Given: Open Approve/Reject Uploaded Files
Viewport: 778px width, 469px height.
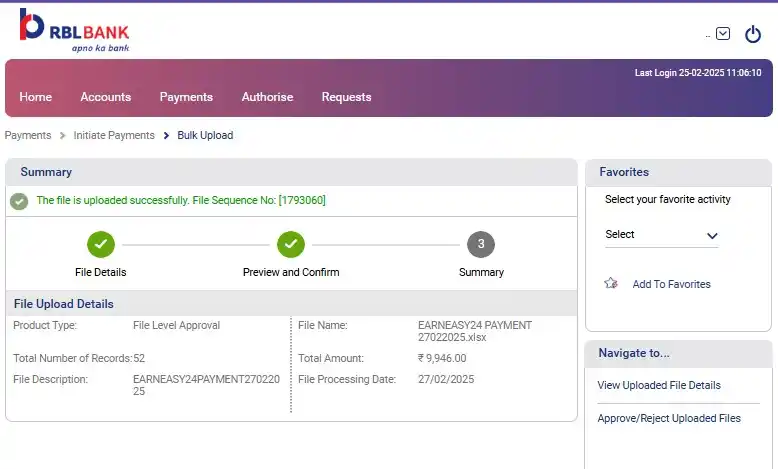Looking at the screenshot, I should pos(669,418).
